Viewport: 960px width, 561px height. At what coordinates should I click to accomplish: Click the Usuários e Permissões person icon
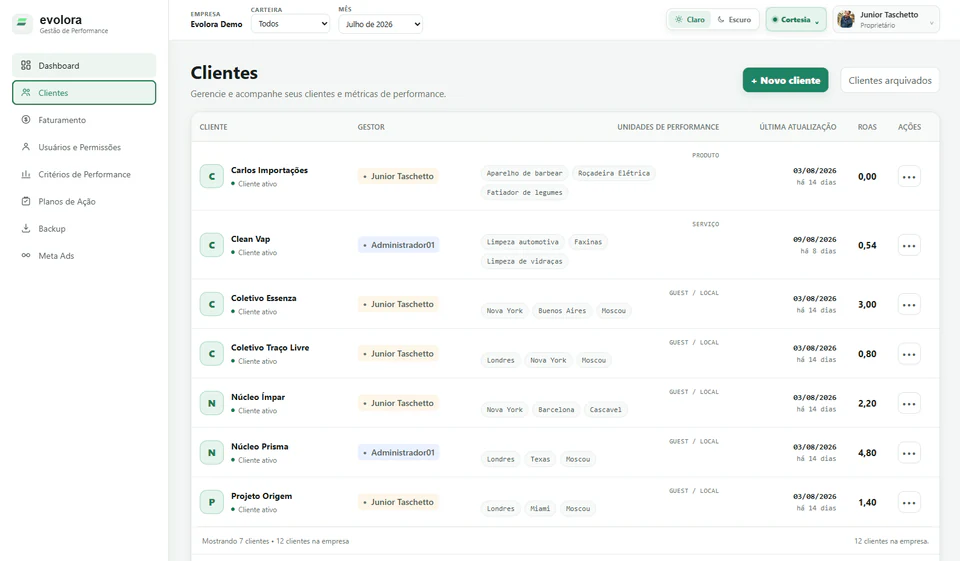(26, 147)
